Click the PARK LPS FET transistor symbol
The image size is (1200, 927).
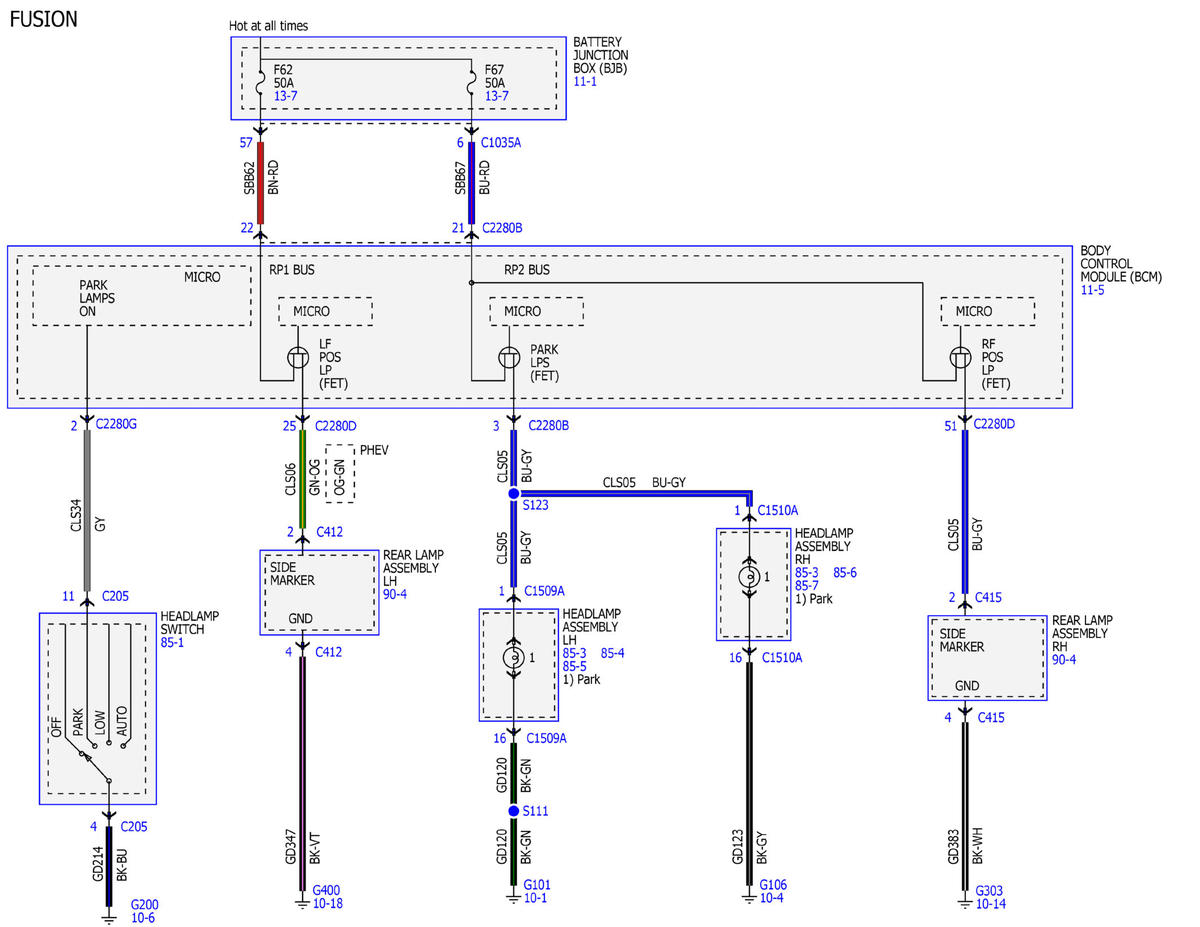509,357
